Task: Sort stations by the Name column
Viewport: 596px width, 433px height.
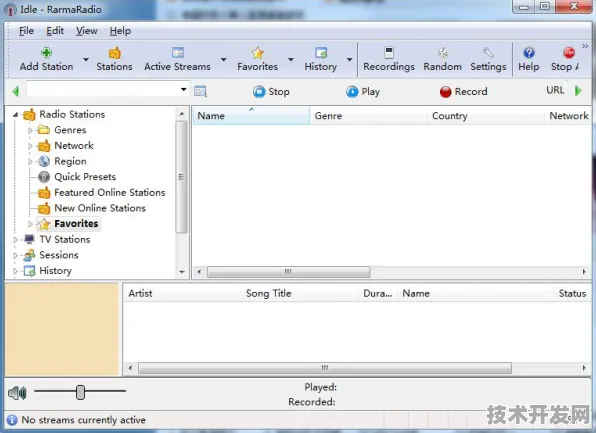Action: click(x=251, y=116)
